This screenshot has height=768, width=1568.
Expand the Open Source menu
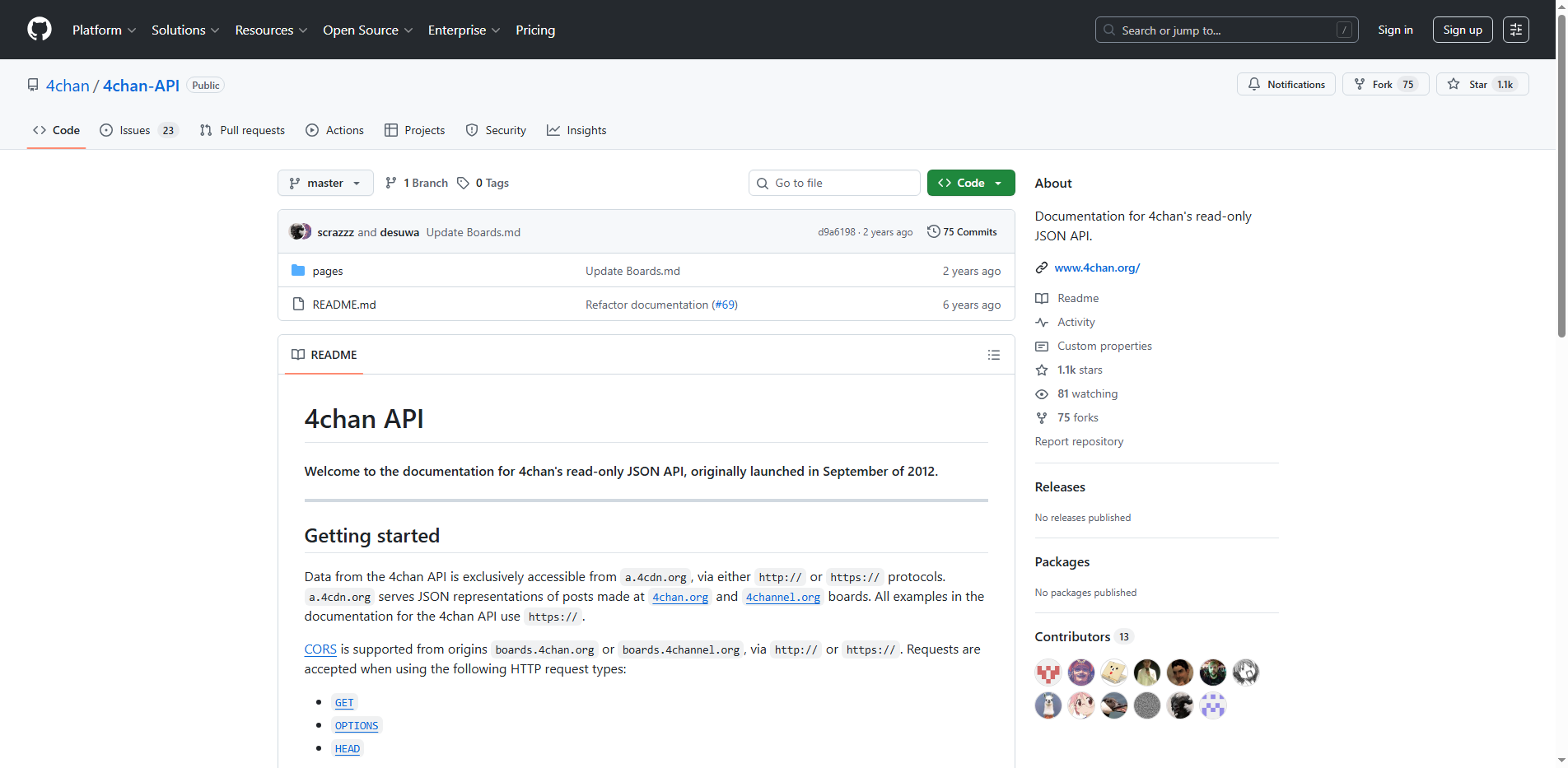pos(367,30)
